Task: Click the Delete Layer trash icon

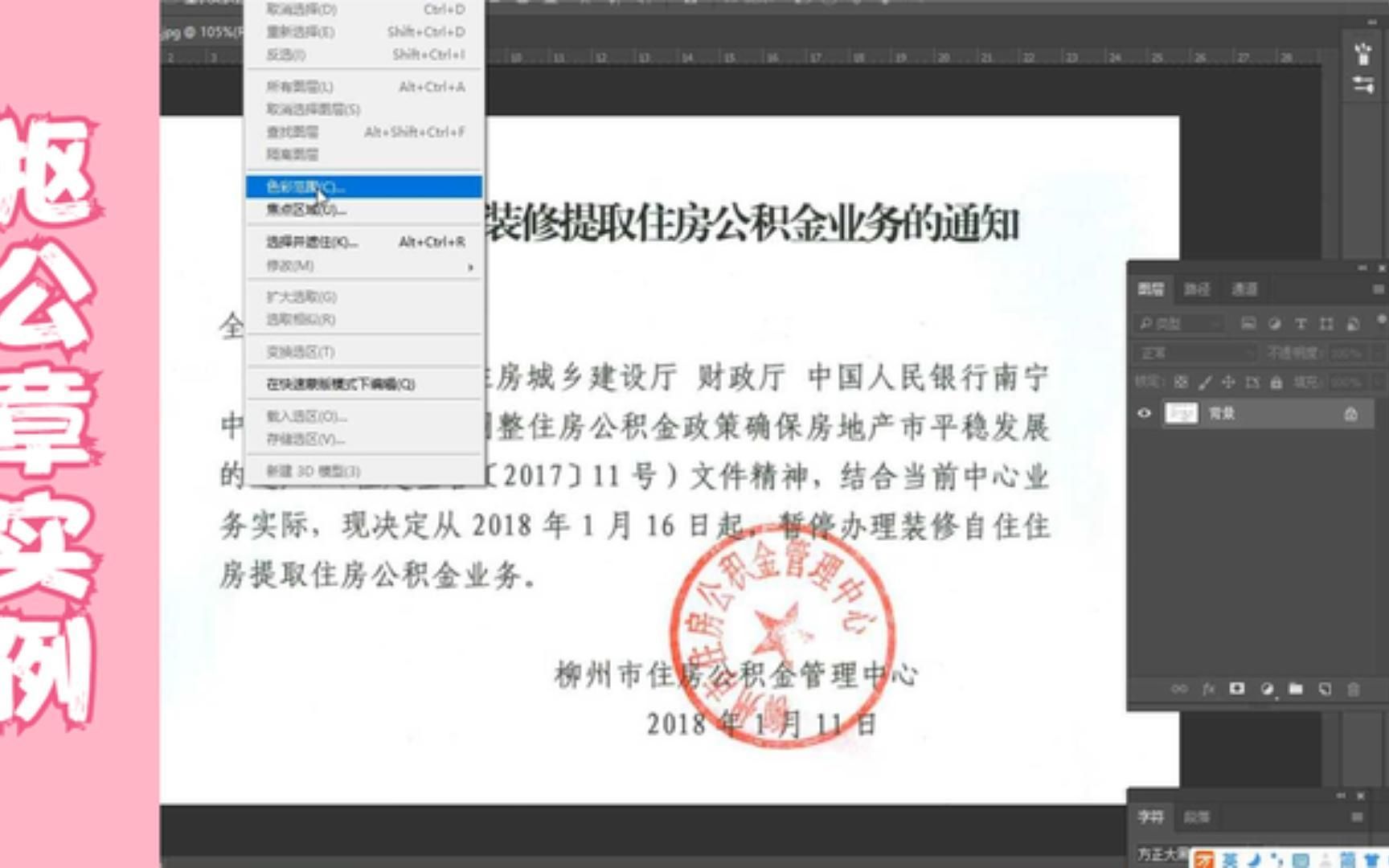Action: pyautogui.click(x=1354, y=689)
